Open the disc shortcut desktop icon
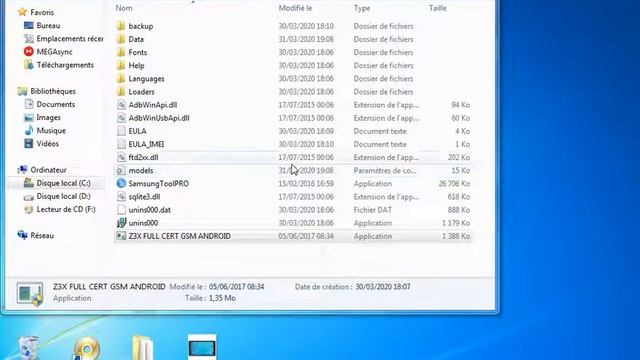Viewport: 640px width, 360px height. click(86, 349)
